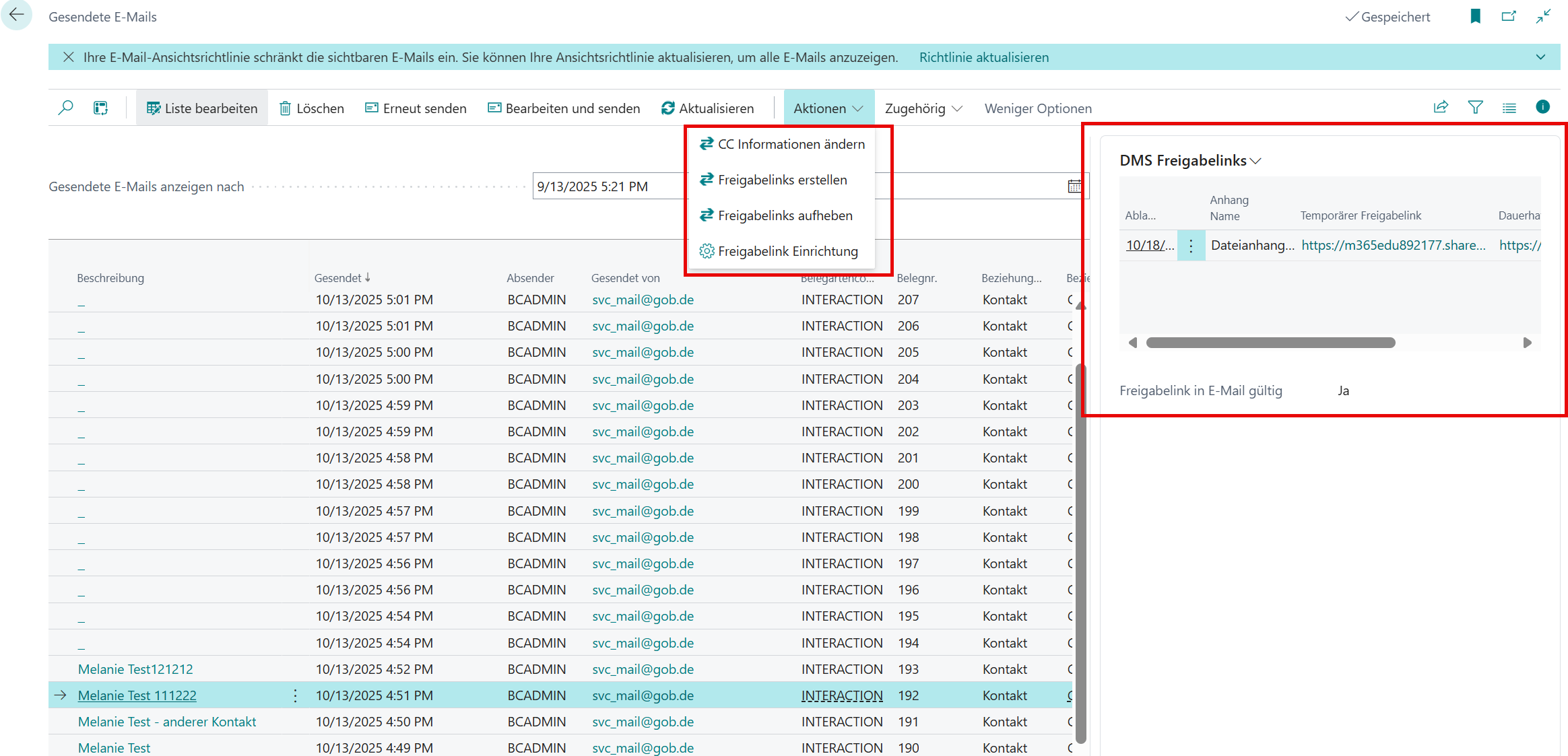Expand the DMS Freigabelinks chevron
The width and height of the screenshot is (1568, 756).
1255,161
